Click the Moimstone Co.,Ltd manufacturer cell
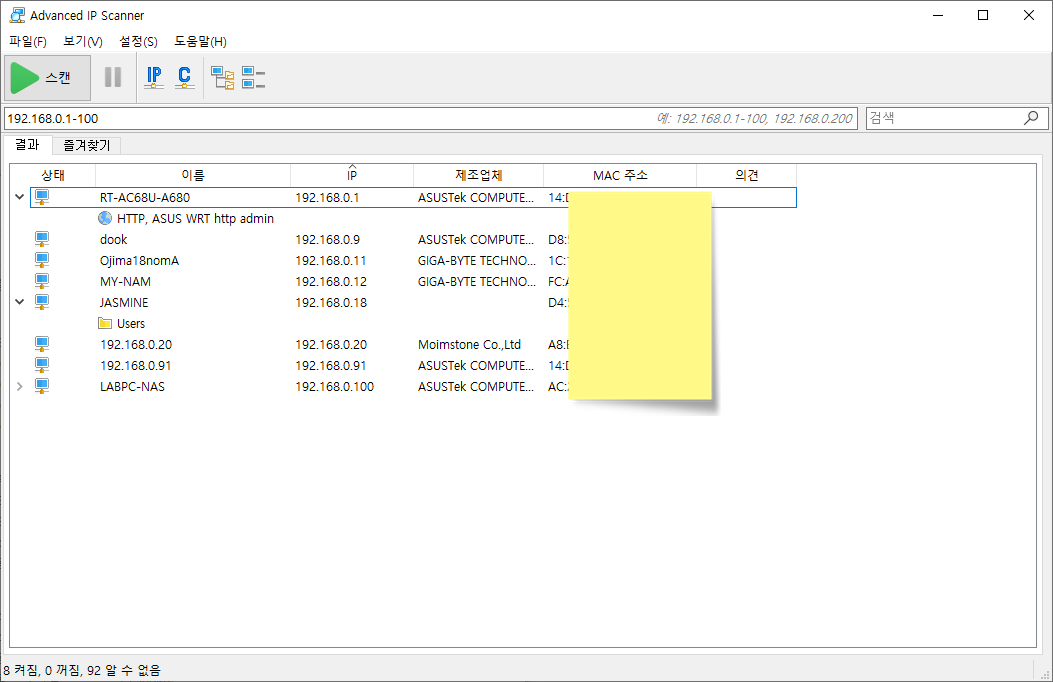Image resolution: width=1053 pixels, height=682 pixels. tap(469, 344)
